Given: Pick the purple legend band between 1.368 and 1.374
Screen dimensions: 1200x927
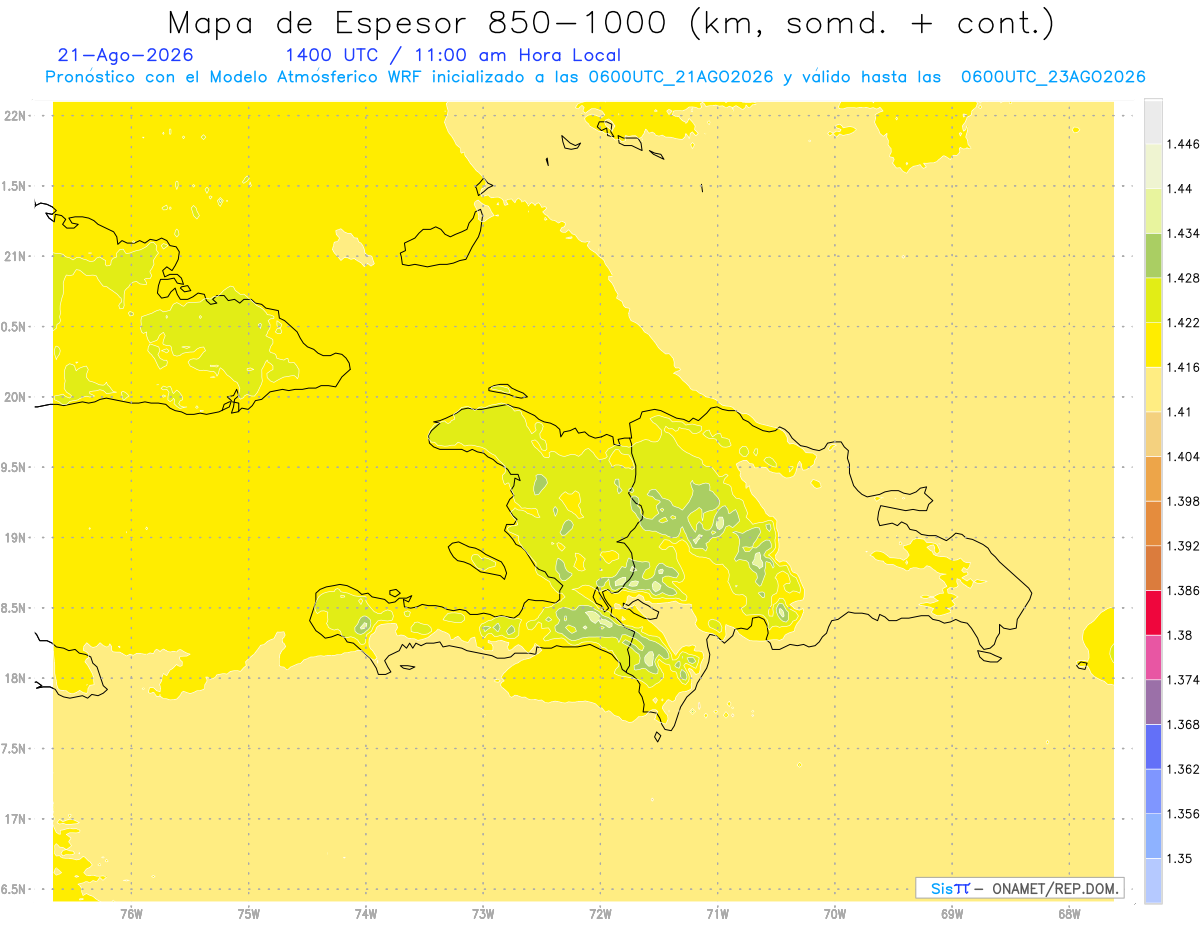Looking at the screenshot, I should (1153, 702).
